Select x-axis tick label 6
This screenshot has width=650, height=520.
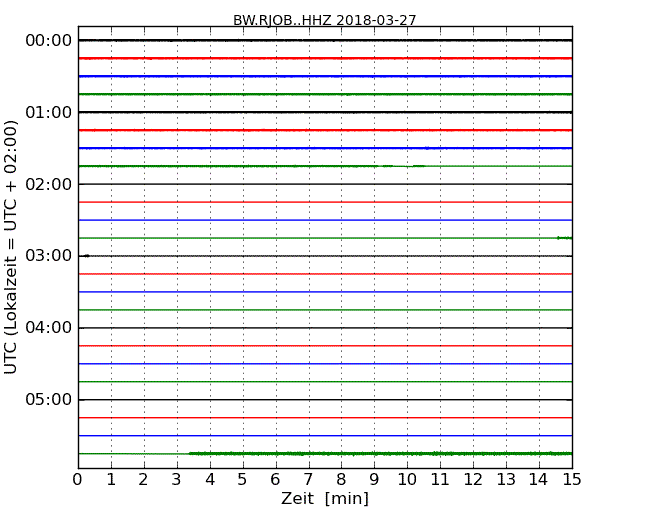coord(275,480)
